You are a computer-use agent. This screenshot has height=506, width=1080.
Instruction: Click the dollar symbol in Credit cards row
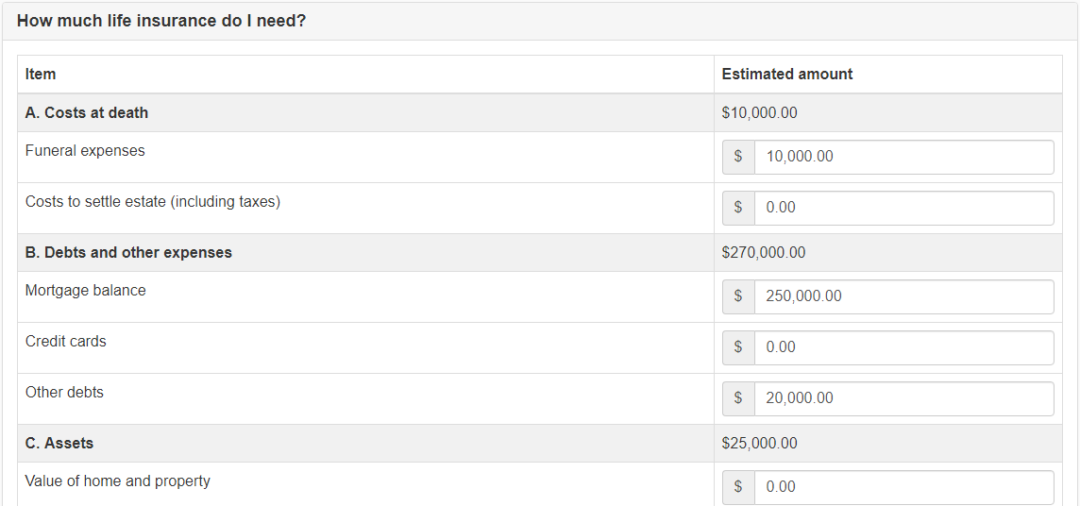(x=738, y=348)
